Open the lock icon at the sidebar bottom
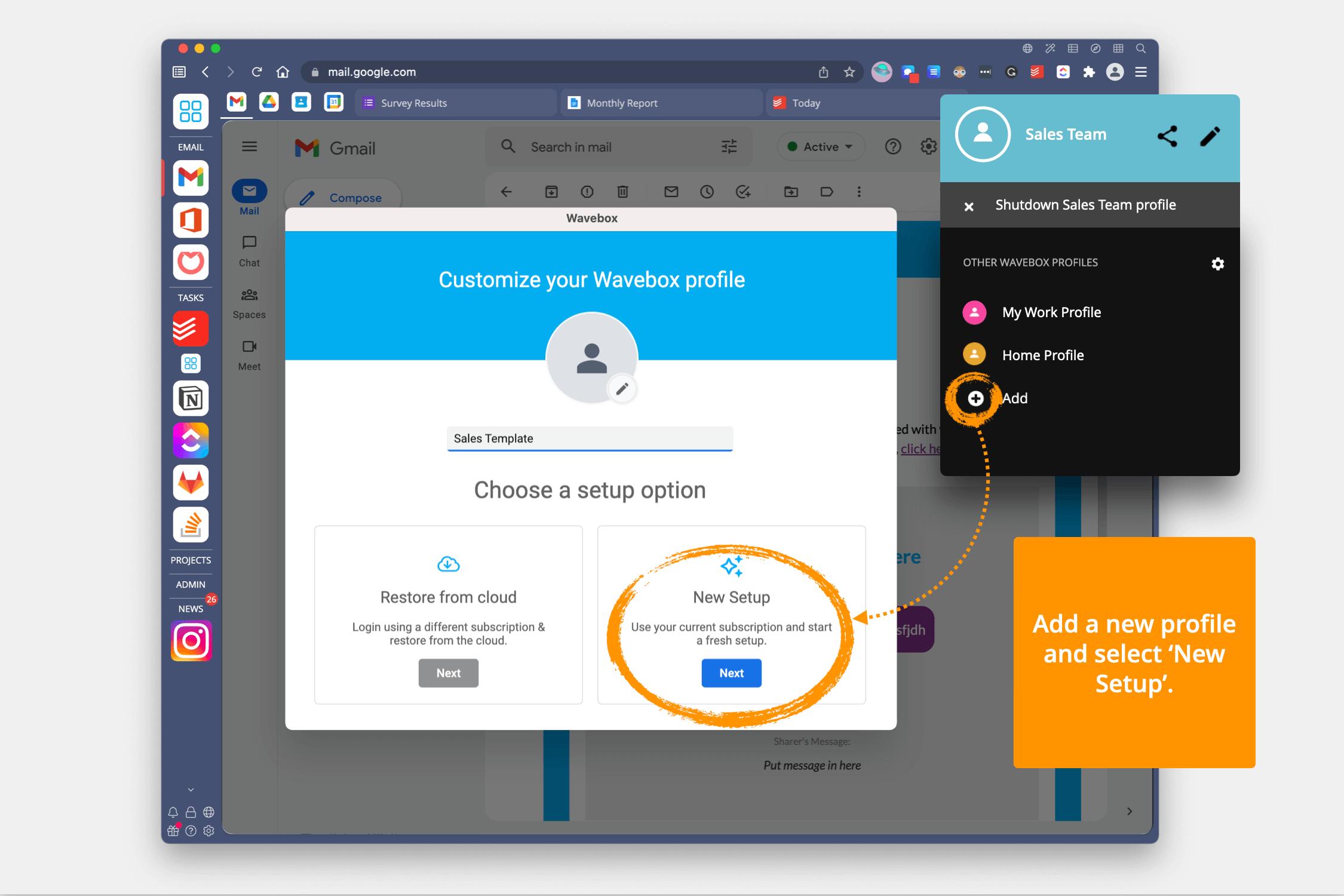 [x=191, y=812]
